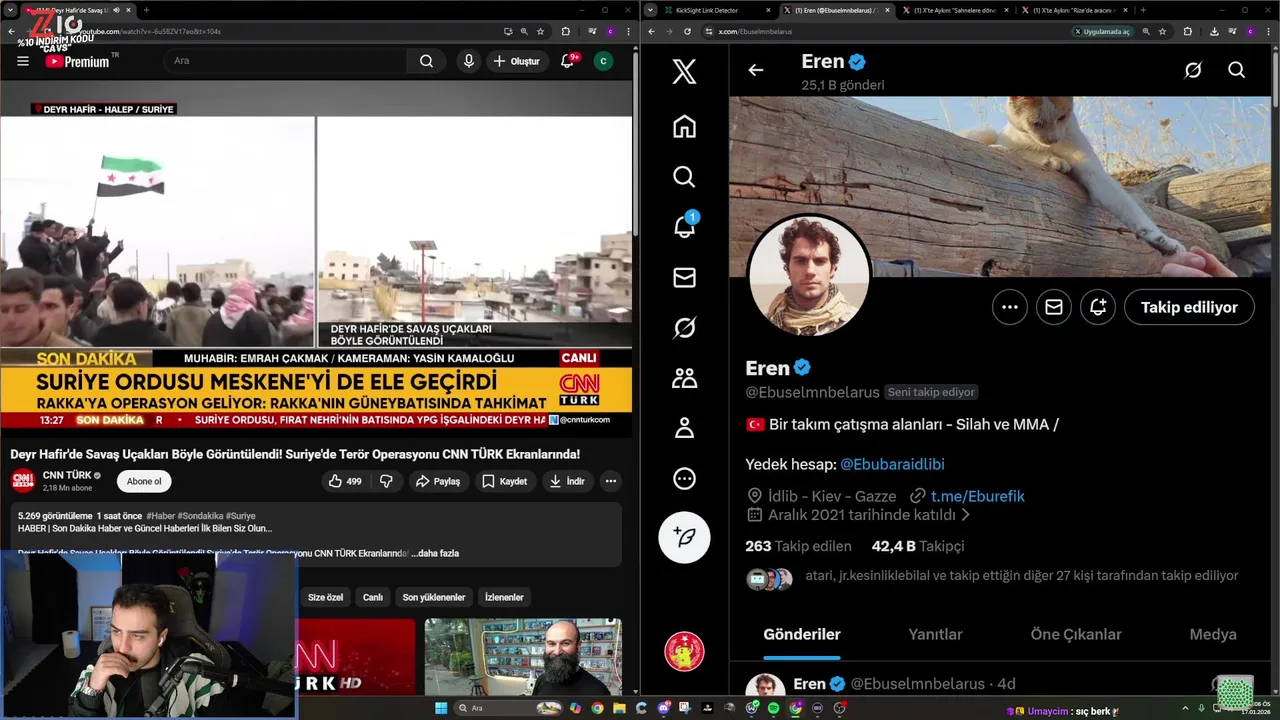Show hidden system tray icons chevron
The image size is (1280, 720).
click(x=1186, y=708)
